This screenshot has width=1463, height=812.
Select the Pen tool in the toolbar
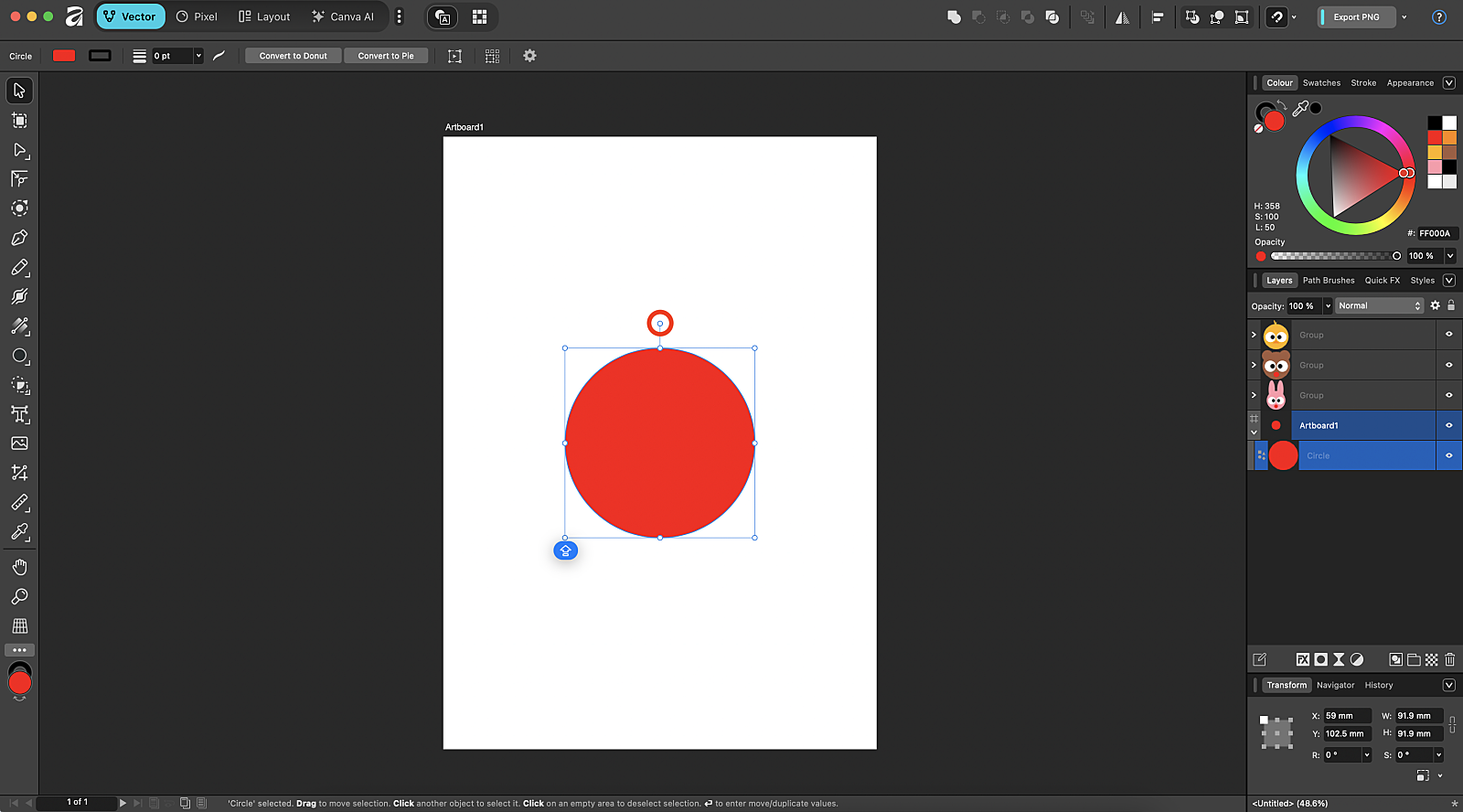pyautogui.click(x=19, y=238)
